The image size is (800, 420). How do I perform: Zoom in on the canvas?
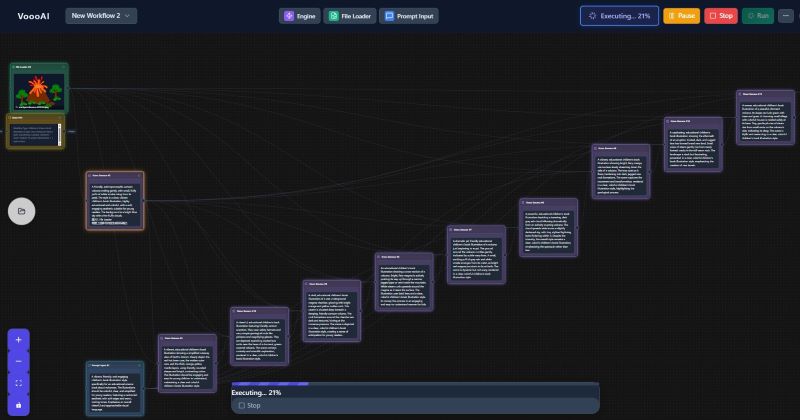point(18,340)
